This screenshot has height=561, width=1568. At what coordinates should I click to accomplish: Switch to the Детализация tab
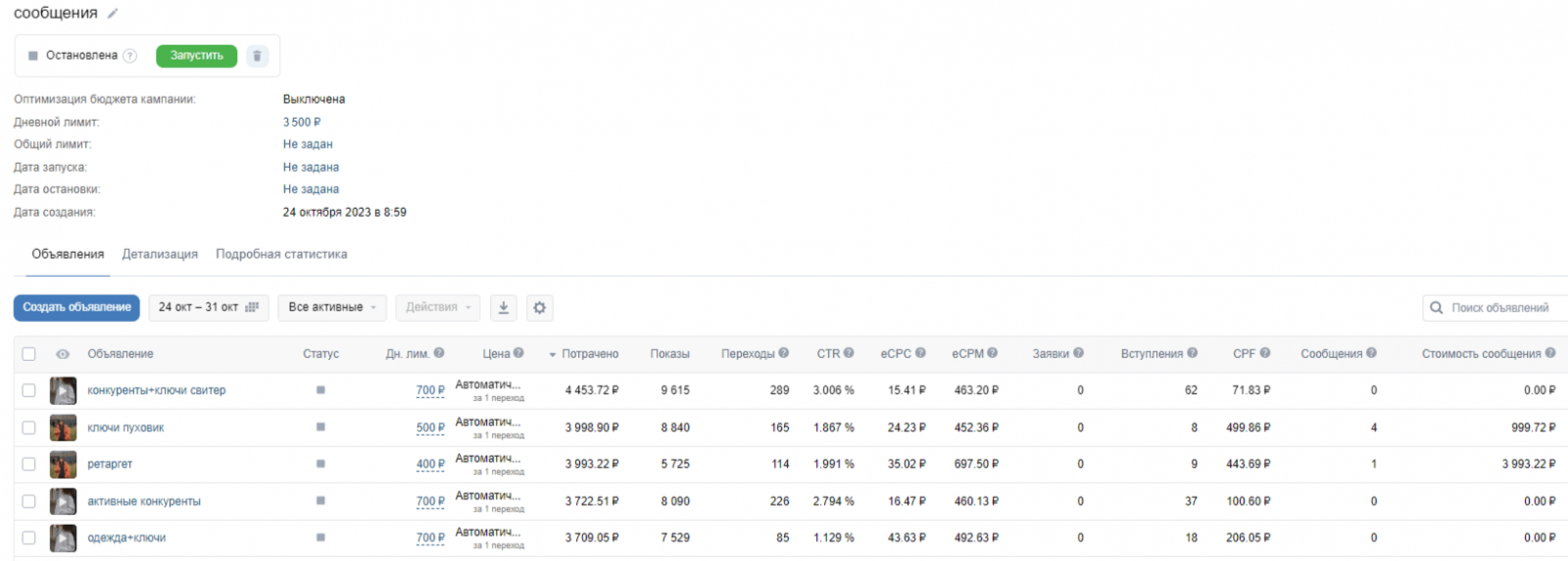pos(160,254)
